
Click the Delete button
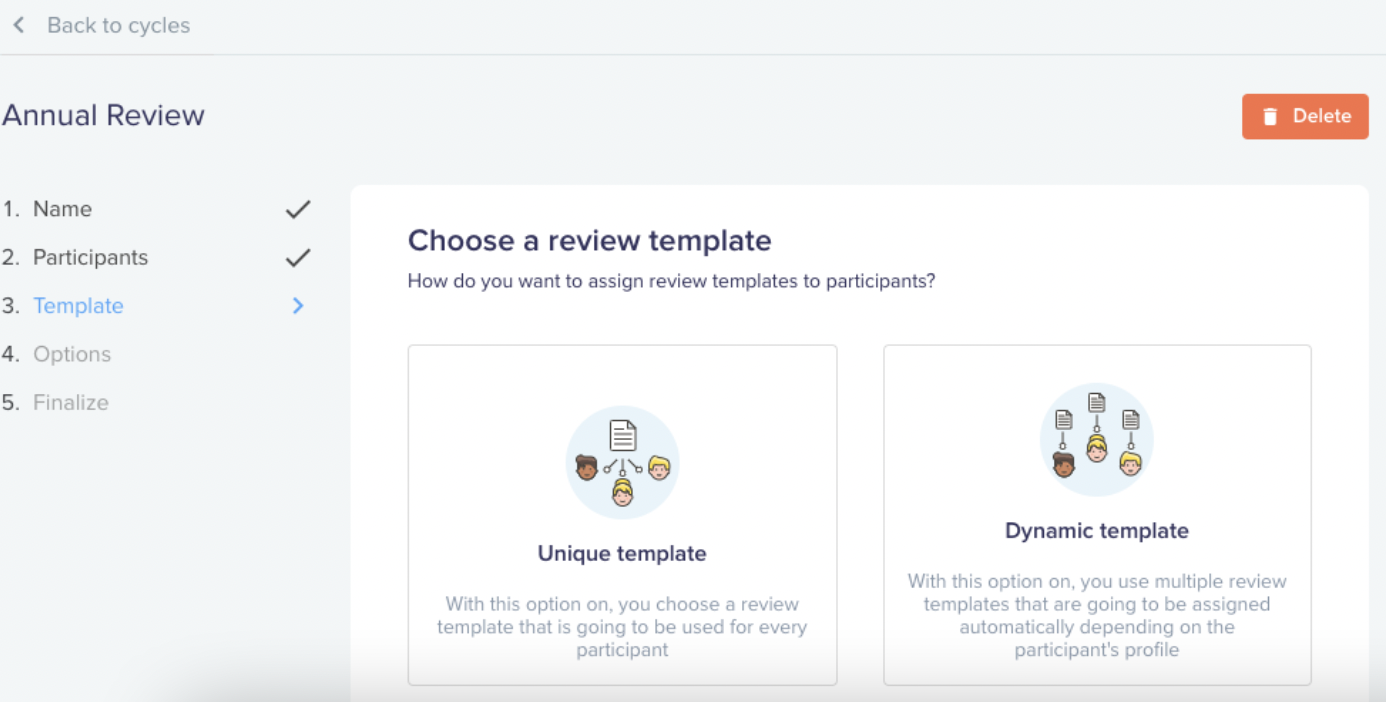pos(1305,116)
